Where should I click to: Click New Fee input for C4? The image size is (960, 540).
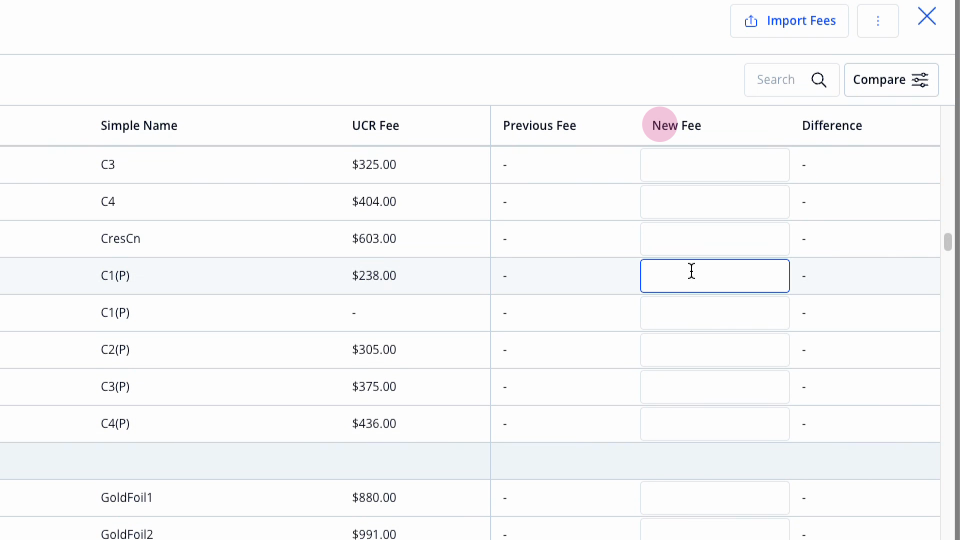tap(714, 202)
